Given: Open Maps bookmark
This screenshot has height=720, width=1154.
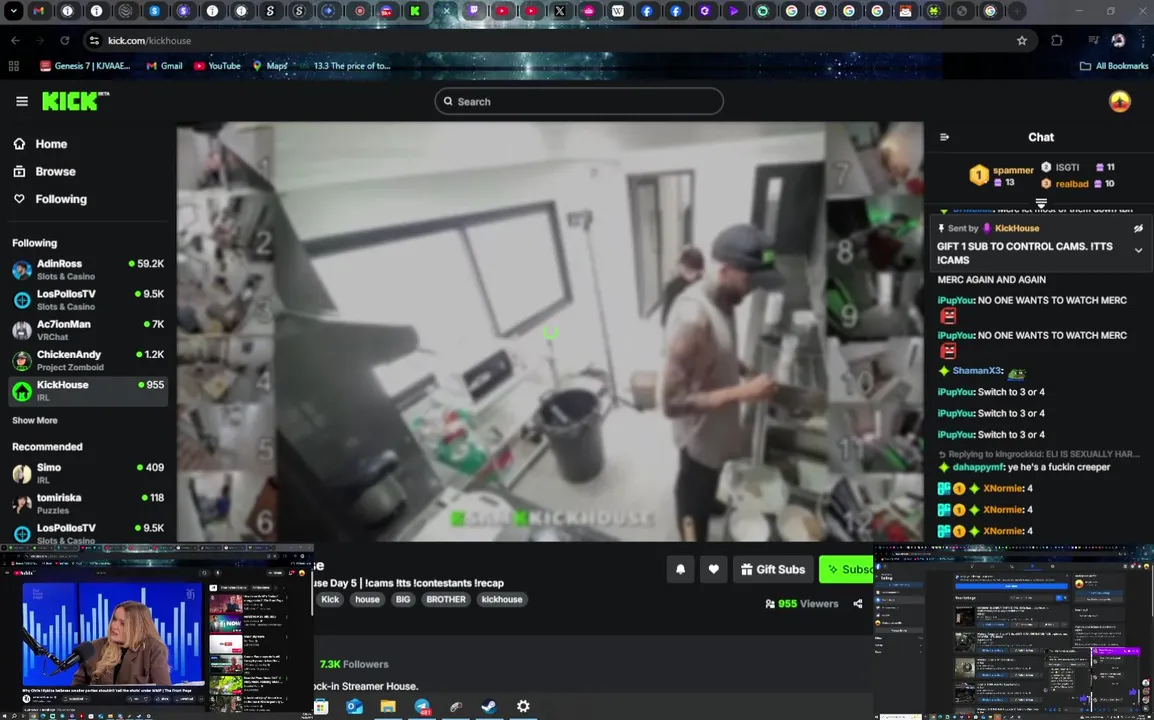Looking at the screenshot, I should [270, 66].
